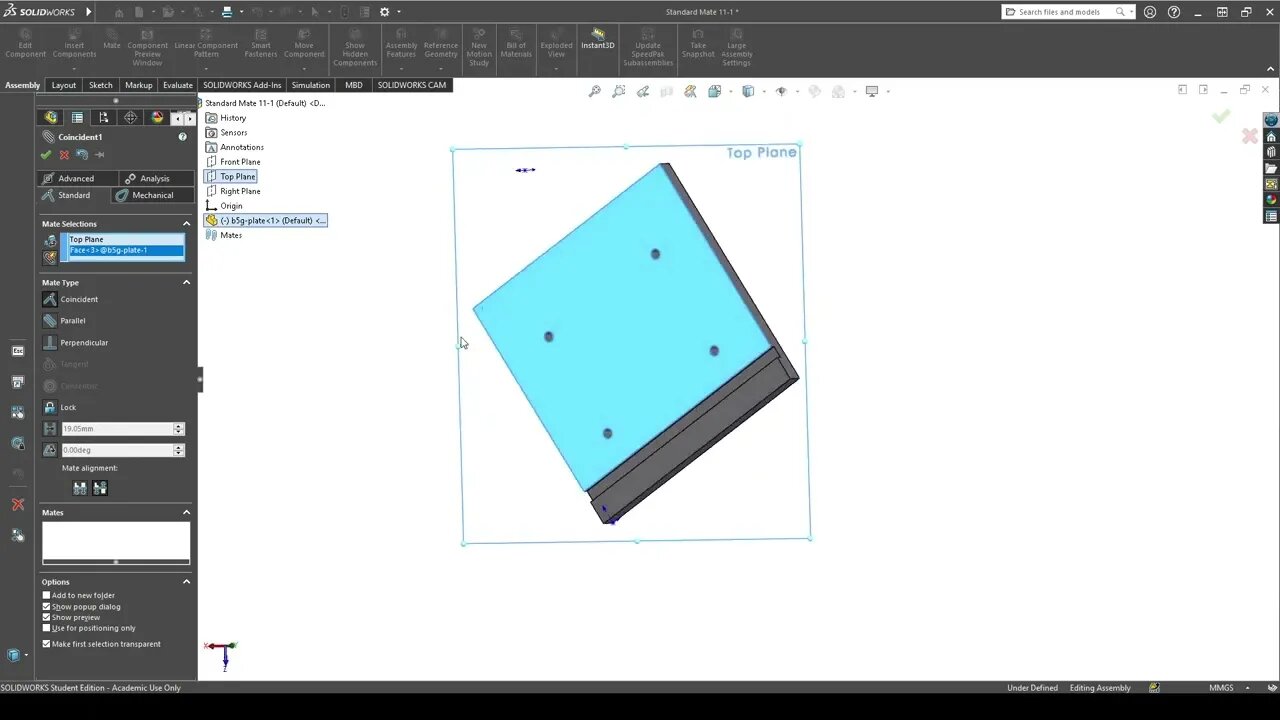Switch to the Layout tab
The width and height of the screenshot is (1280, 720).
(x=64, y=85)
